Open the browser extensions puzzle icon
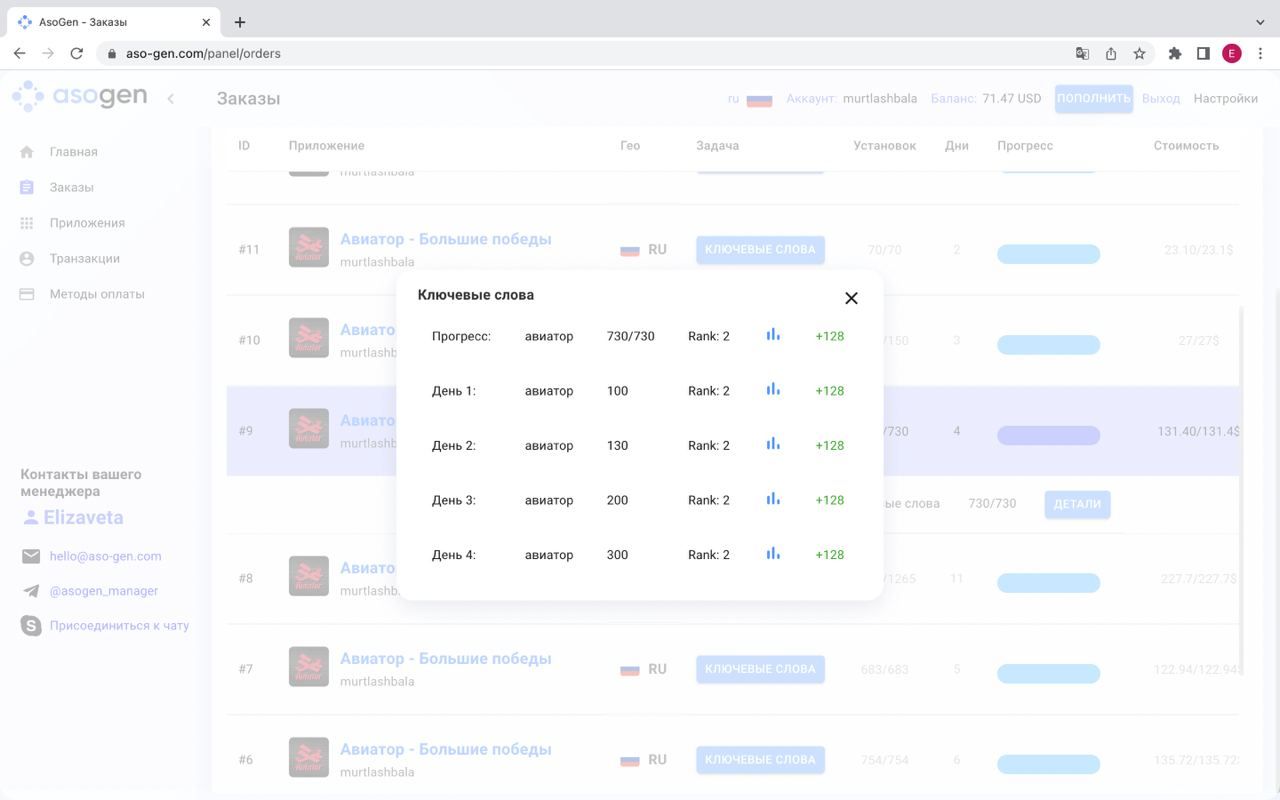 click(x=1175, y=53)
